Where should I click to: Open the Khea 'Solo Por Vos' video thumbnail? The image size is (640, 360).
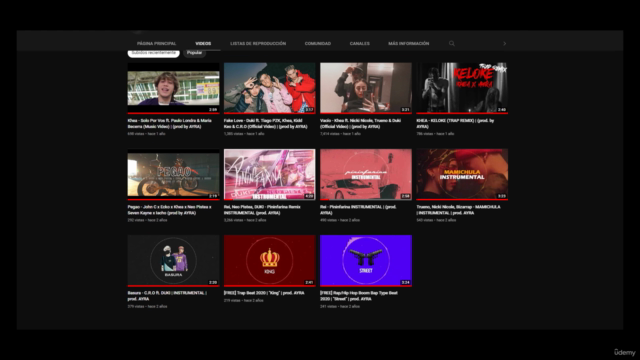(173, 88)
